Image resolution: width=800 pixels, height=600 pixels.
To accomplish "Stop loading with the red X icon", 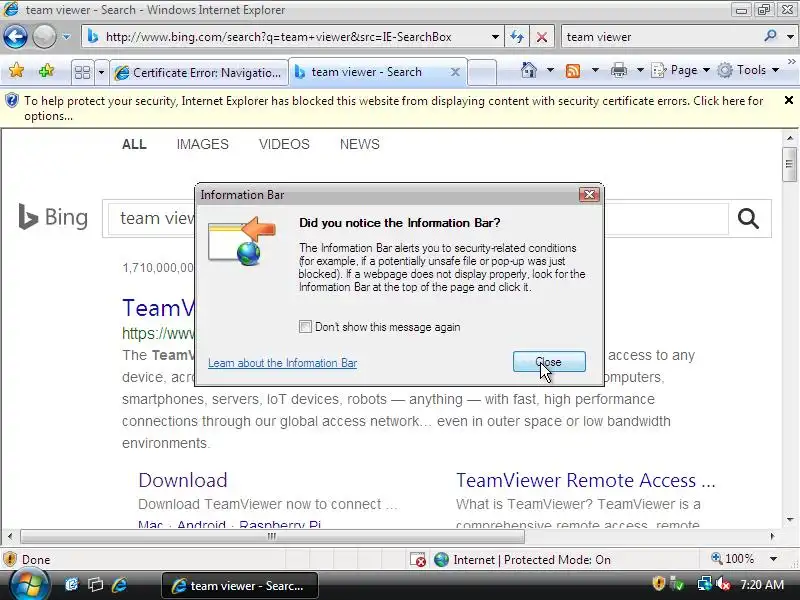I will [x=542, y=37].
